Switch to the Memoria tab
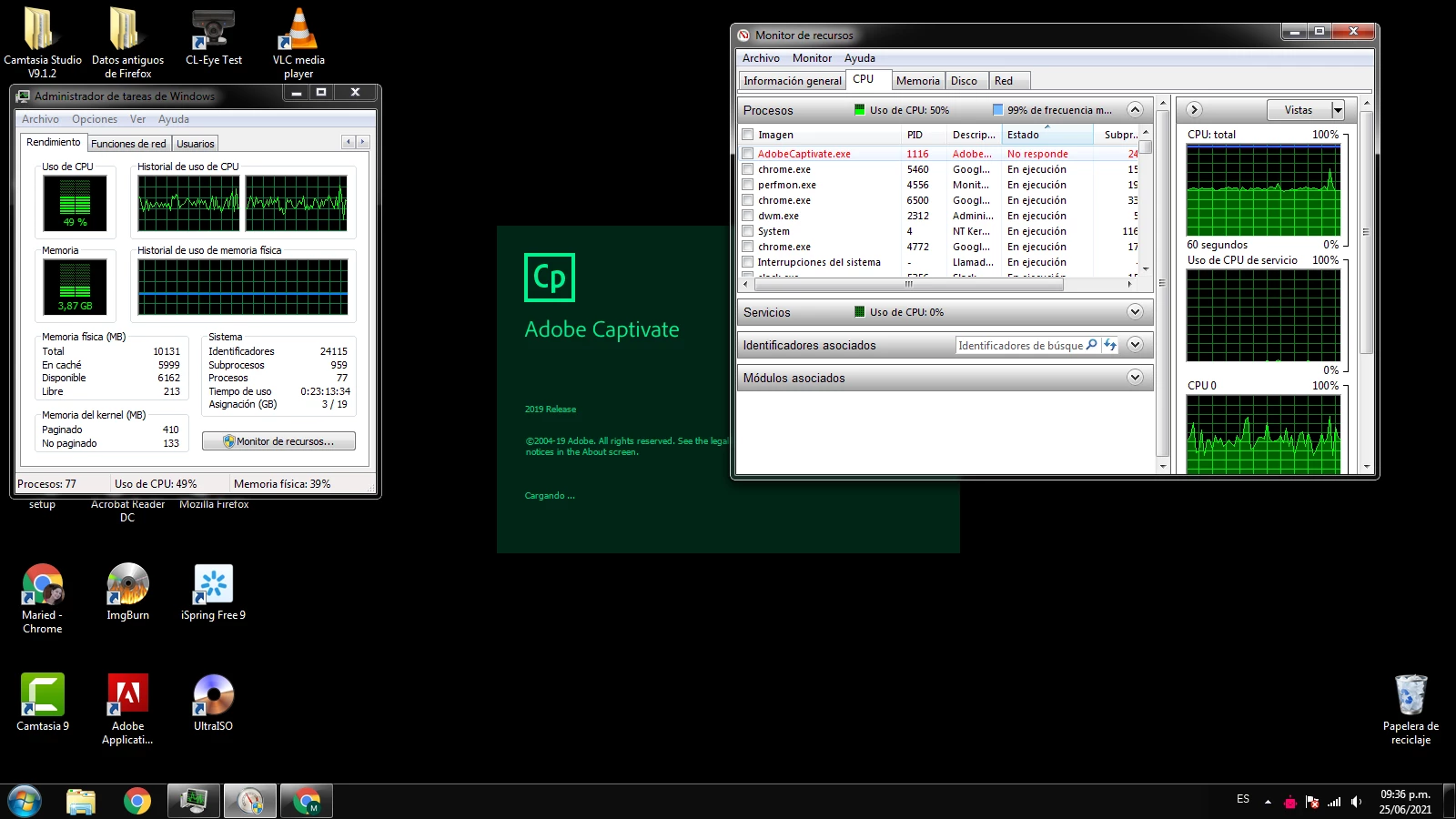The width and height of the screenshot is (1456, 819). point(917,81)
